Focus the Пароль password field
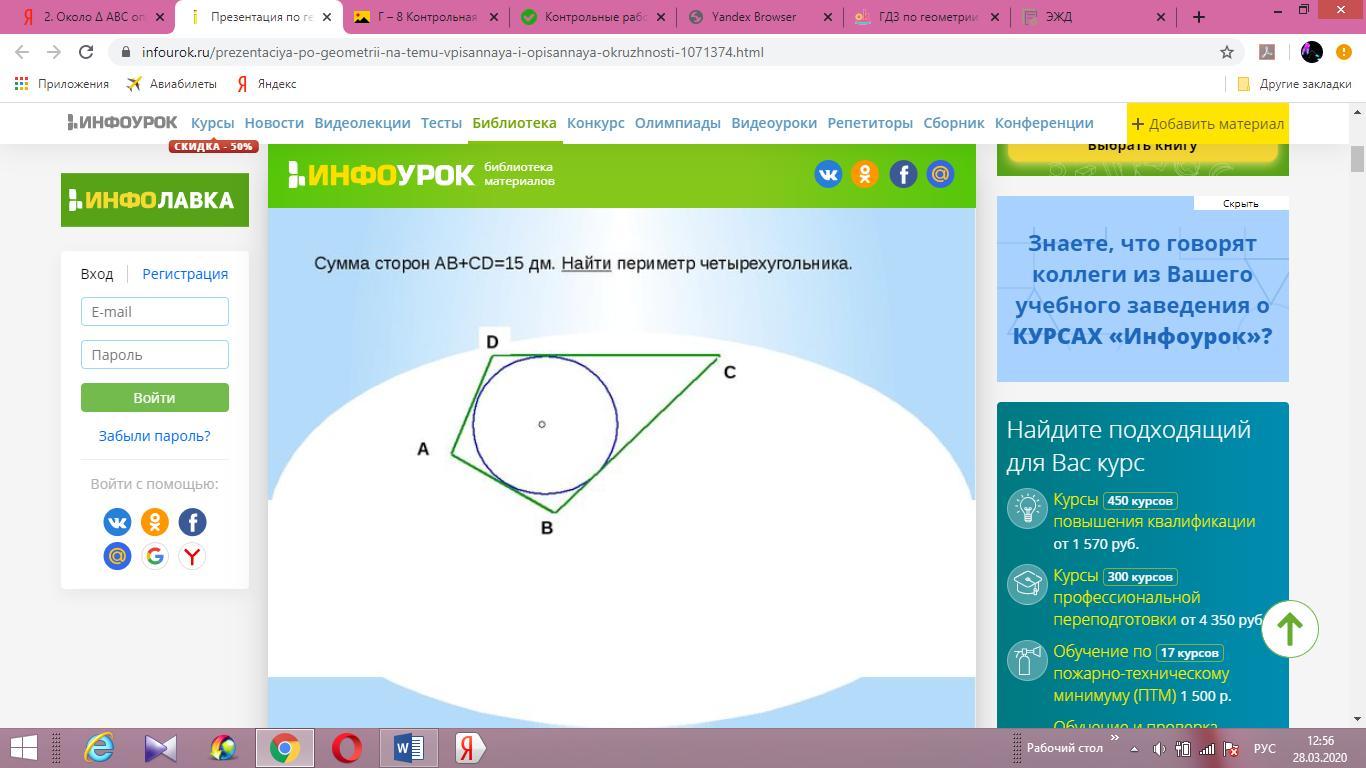 click(x=155, y=354)
